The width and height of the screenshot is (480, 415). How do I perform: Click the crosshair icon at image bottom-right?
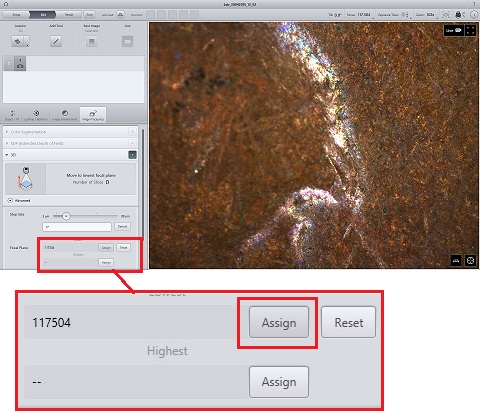tap(470, 260)
